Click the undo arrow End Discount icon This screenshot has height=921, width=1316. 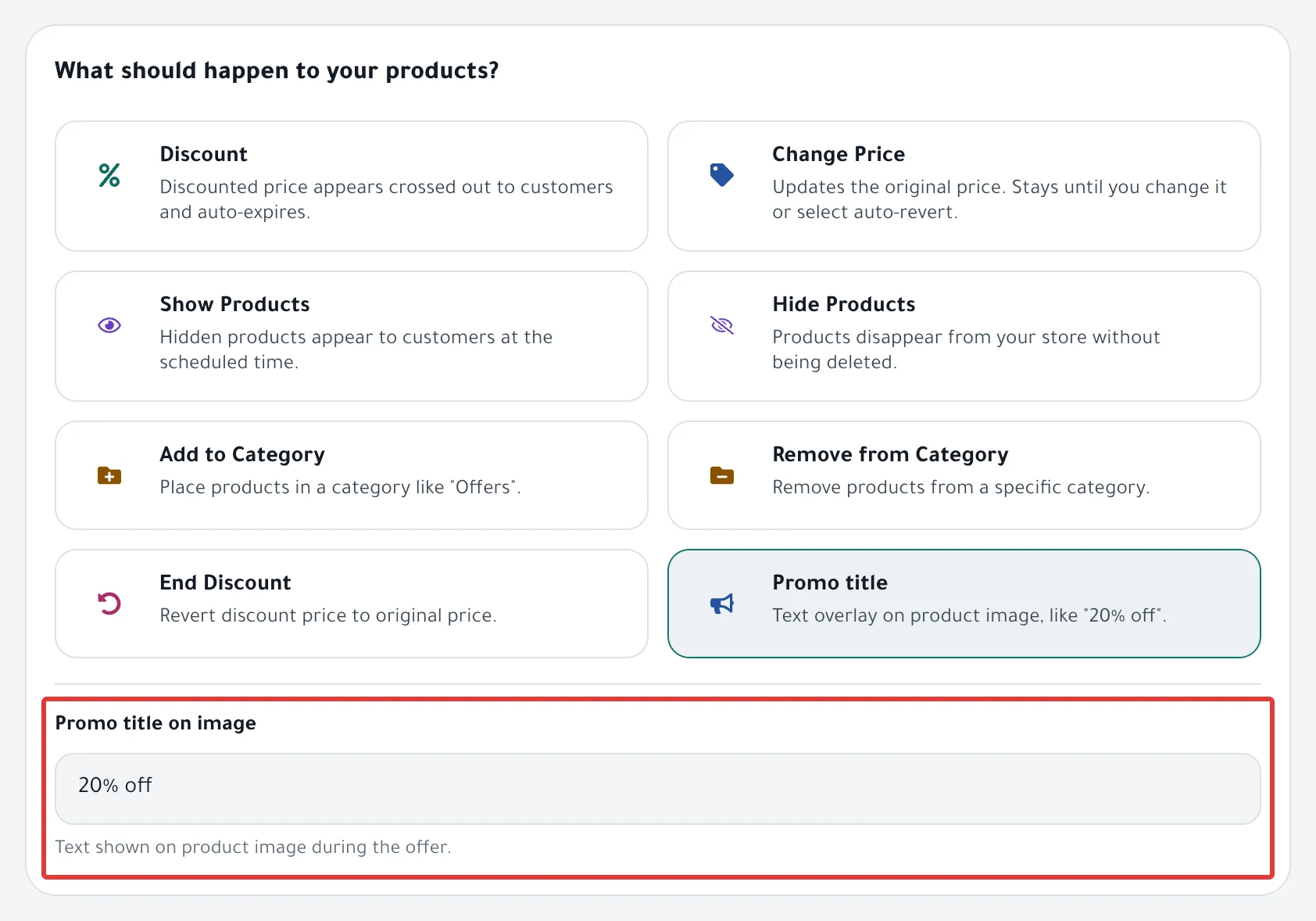(109, 604)
